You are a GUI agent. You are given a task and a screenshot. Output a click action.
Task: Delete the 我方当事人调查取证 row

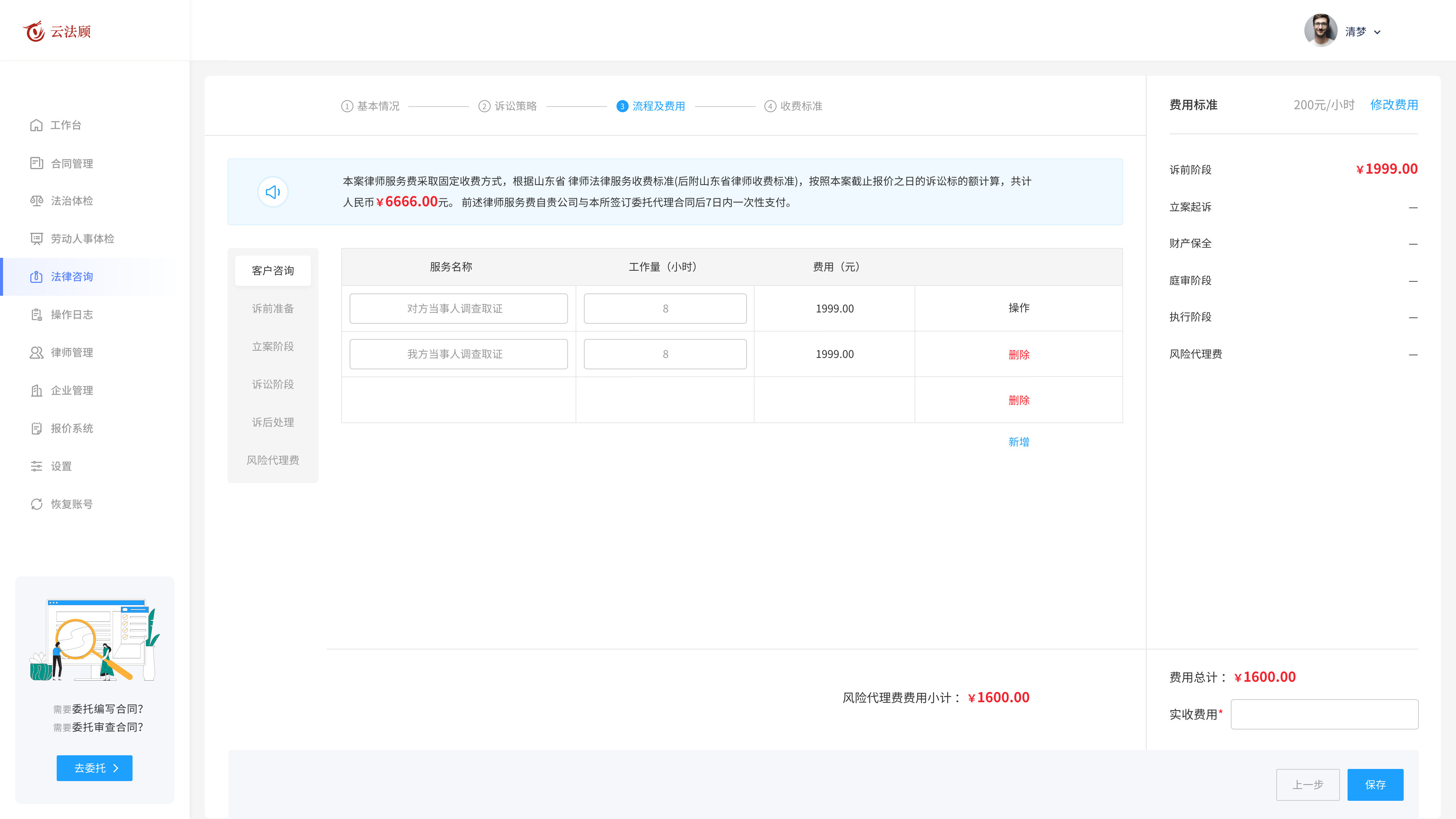tap(1018, 355)
